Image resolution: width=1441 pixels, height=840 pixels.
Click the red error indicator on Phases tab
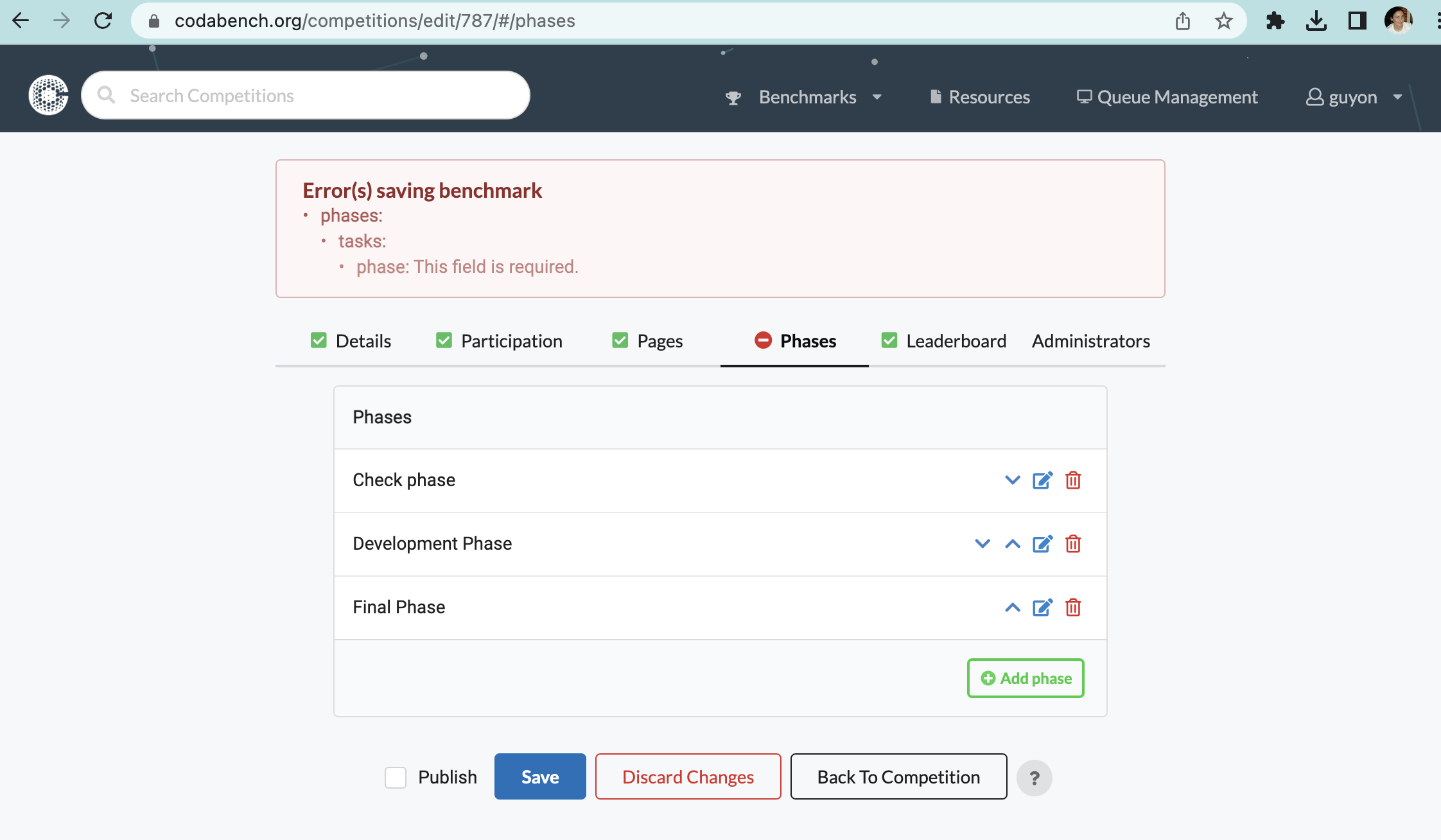762,340
